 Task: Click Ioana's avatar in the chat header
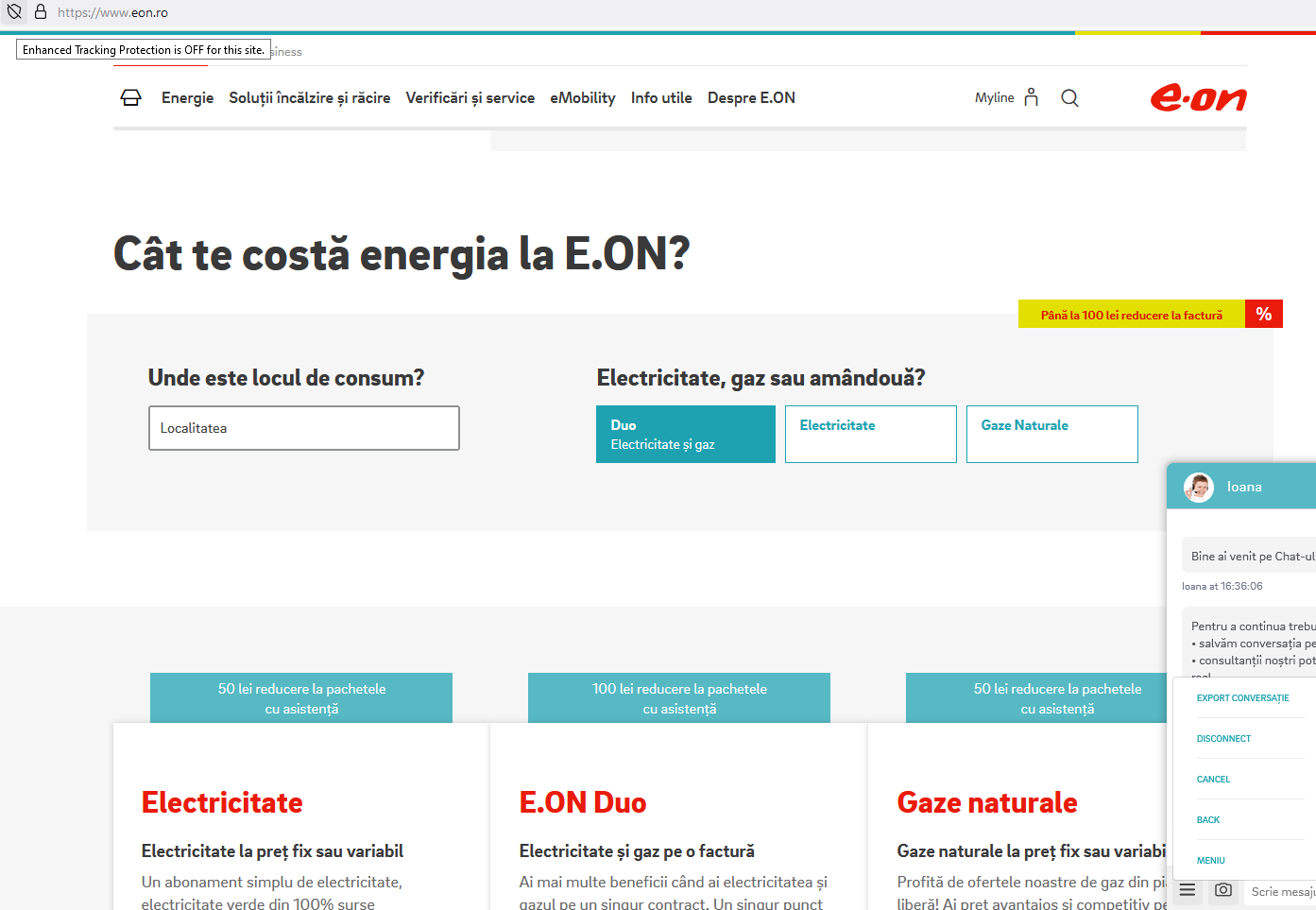tap(1198, 487)
